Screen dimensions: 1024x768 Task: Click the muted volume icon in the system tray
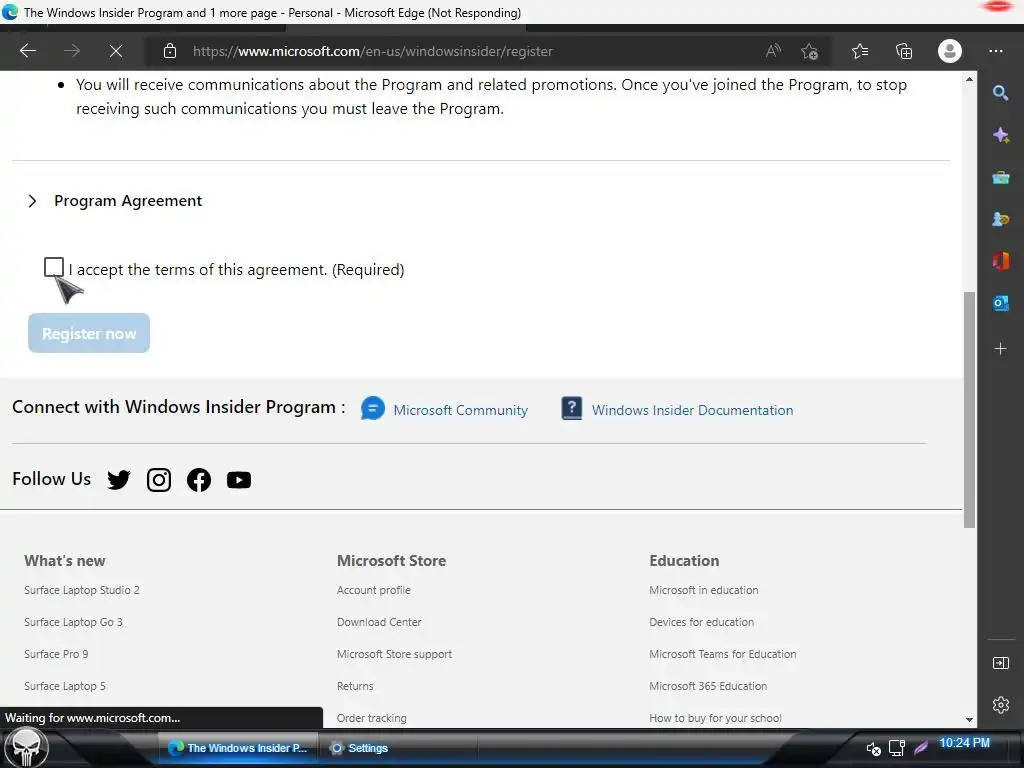point(874,749)
